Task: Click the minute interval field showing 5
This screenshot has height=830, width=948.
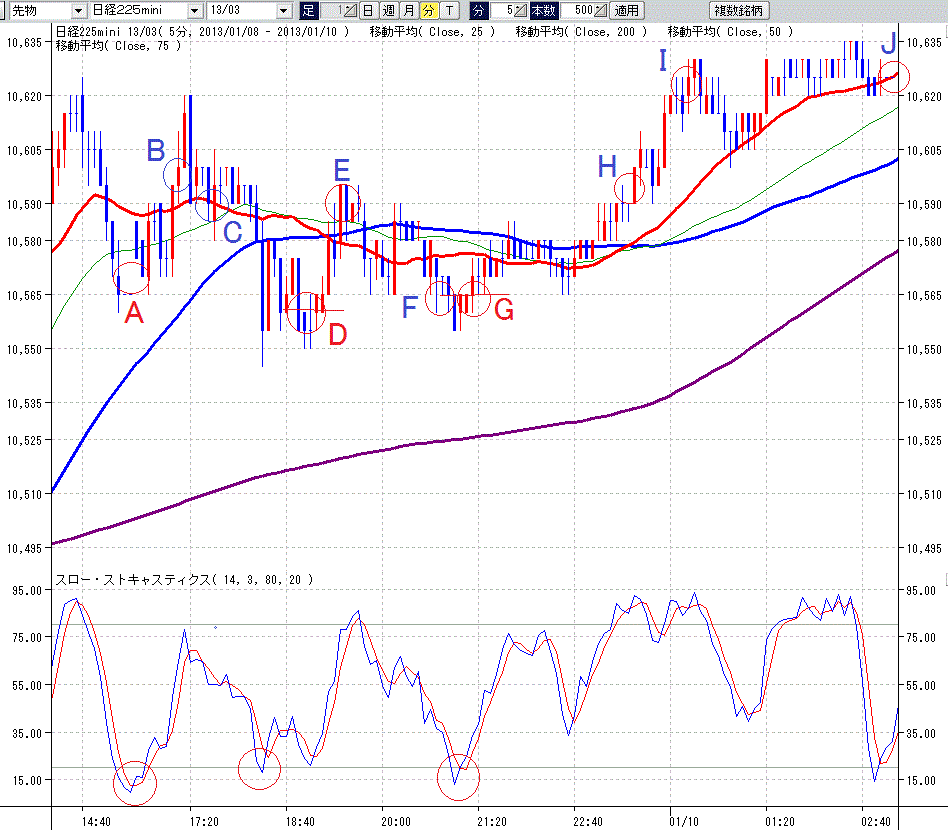Action: tap(502, 10)
